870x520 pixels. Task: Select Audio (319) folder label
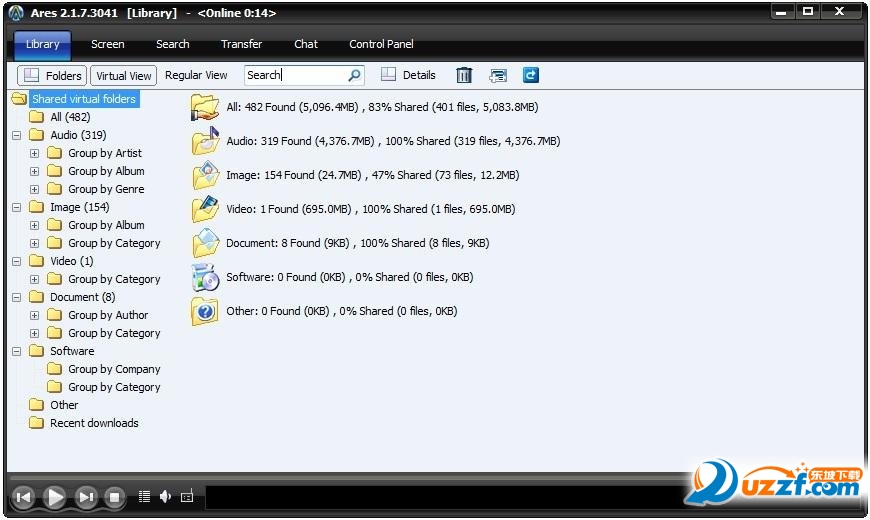pos(78,135)
